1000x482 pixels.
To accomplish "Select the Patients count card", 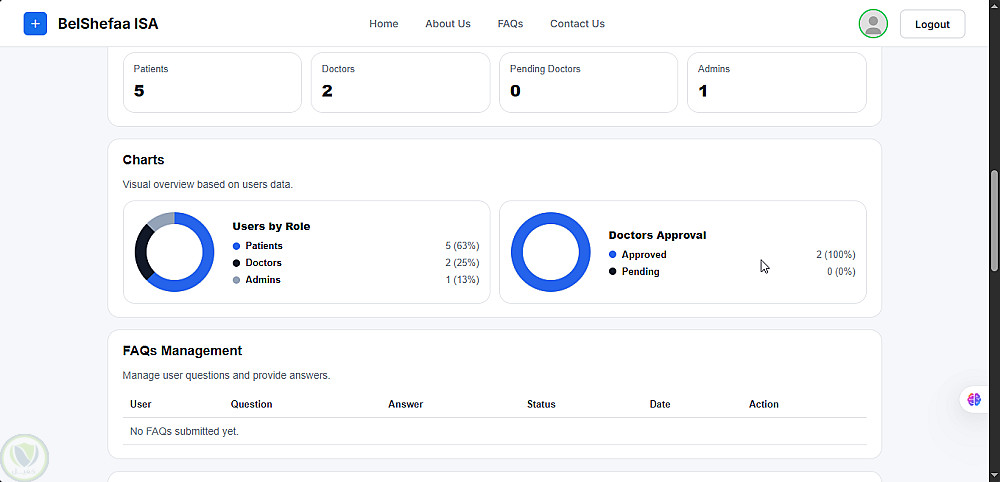I will tap(212, 82).
